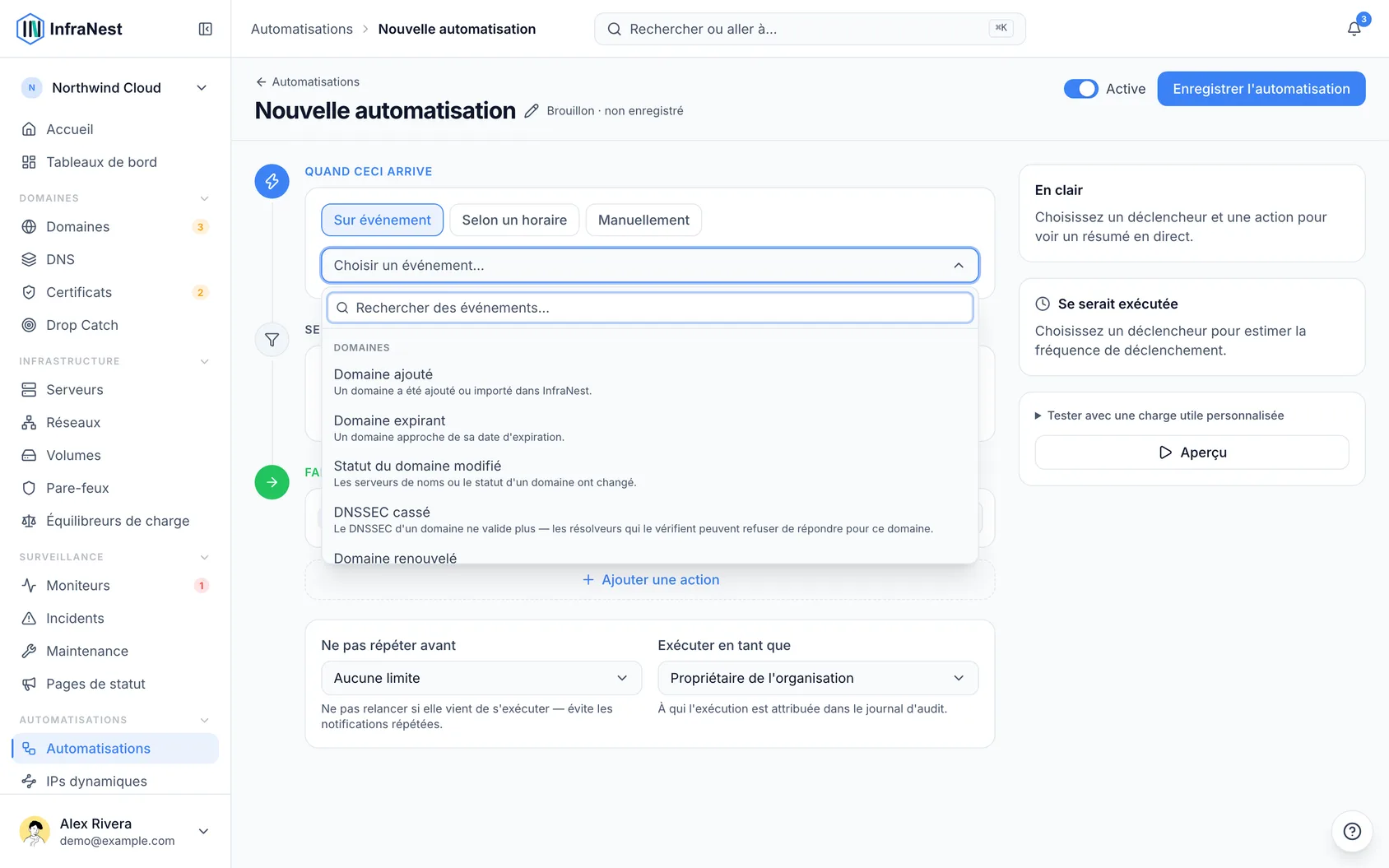The image size is (1389, 868).
Task: Open the DNS section
Action: pyautogui.click(x=115, y=259)
